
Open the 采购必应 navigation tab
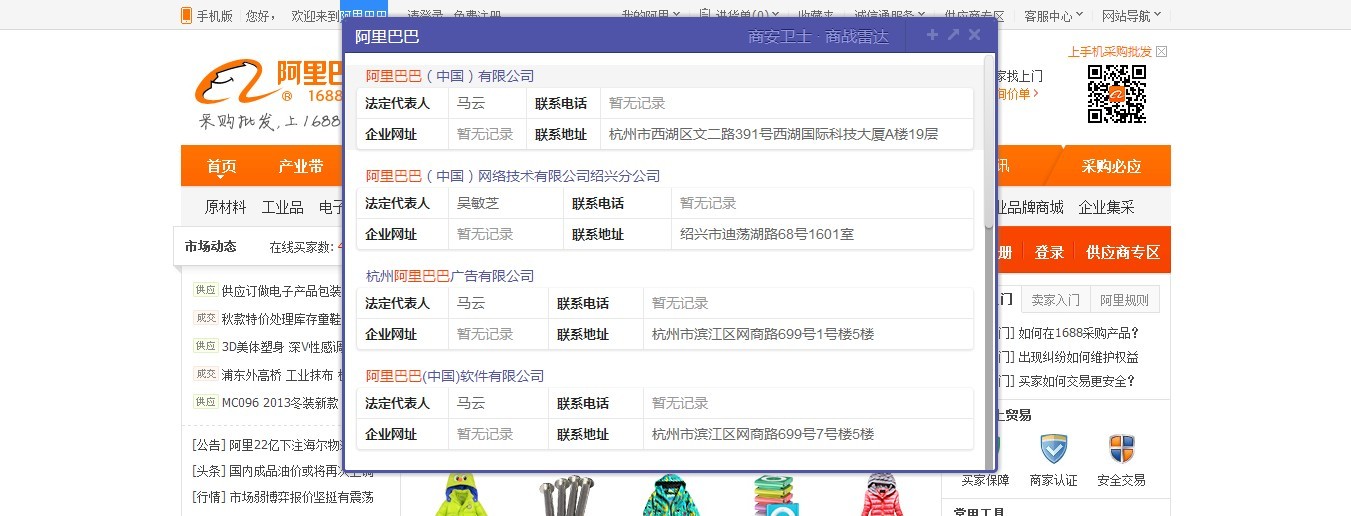(x=1111, y=166)
